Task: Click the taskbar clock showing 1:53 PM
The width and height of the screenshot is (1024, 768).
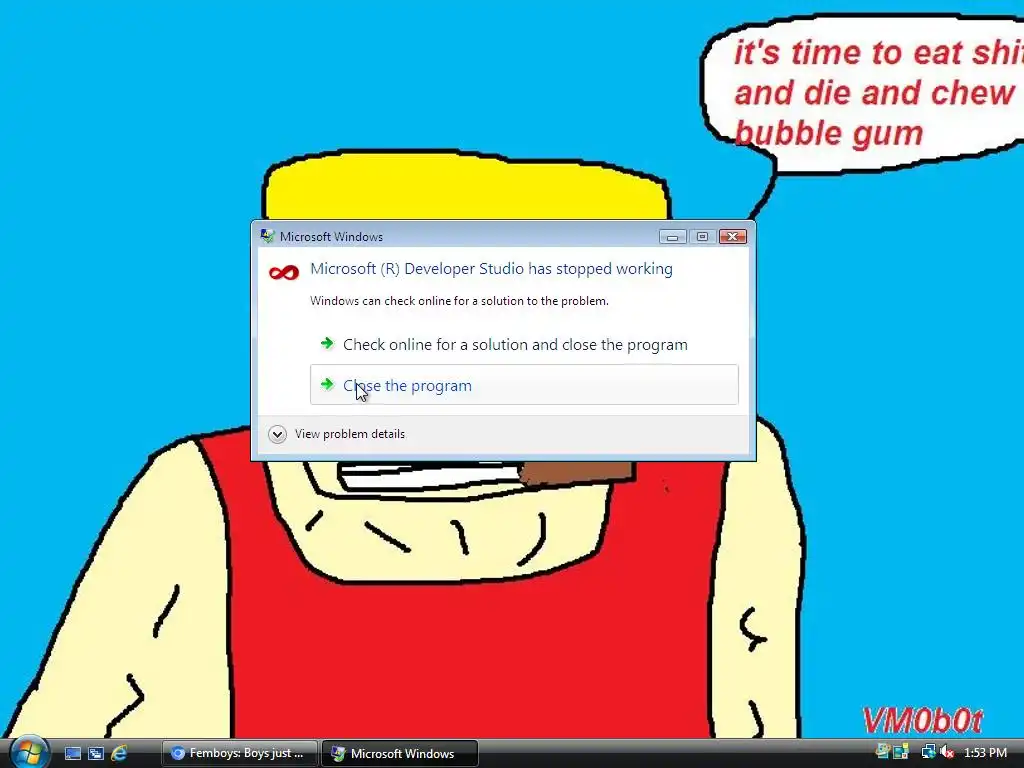Action: (985, 753)
